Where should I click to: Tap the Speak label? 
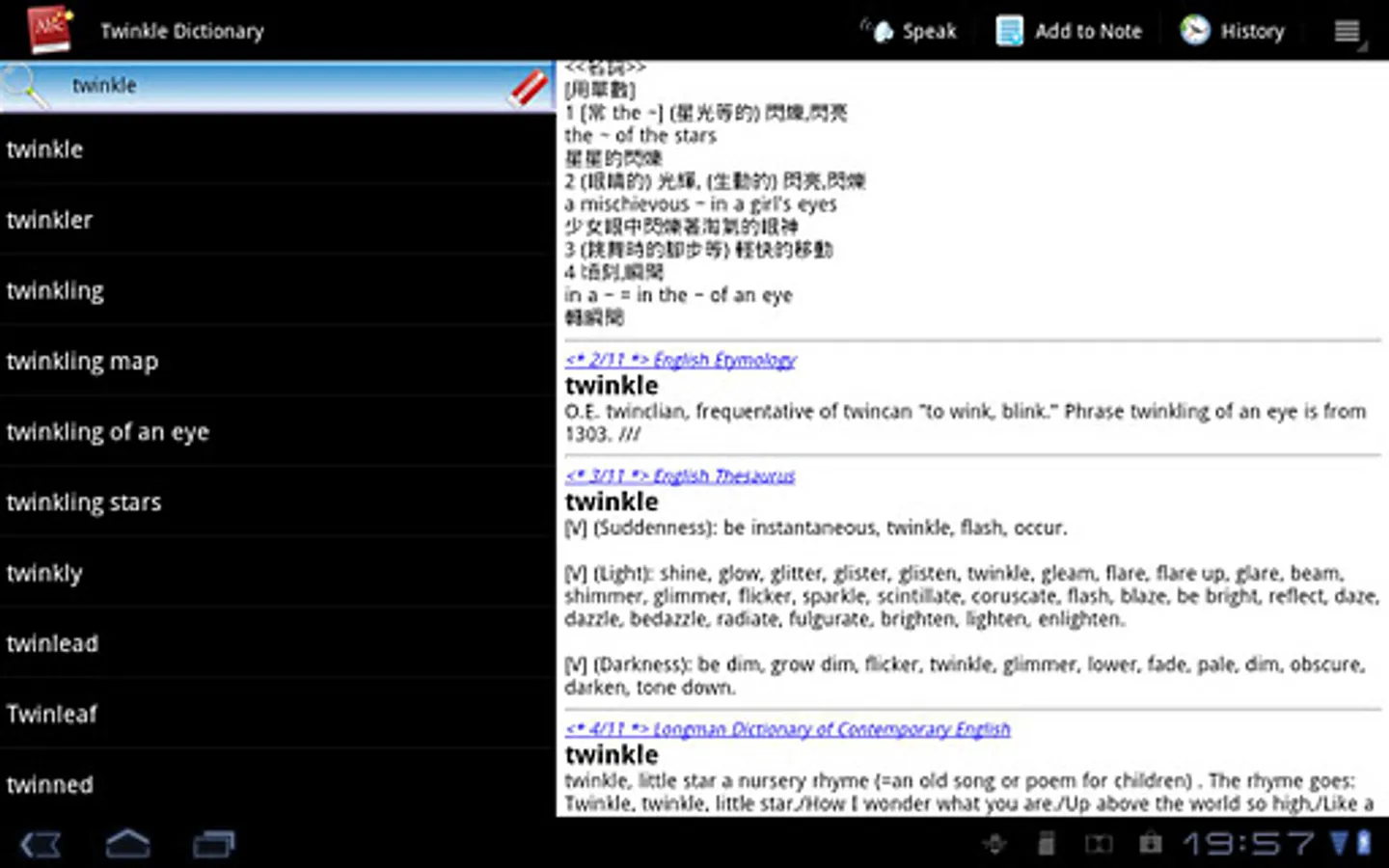(x=929, y=31)
